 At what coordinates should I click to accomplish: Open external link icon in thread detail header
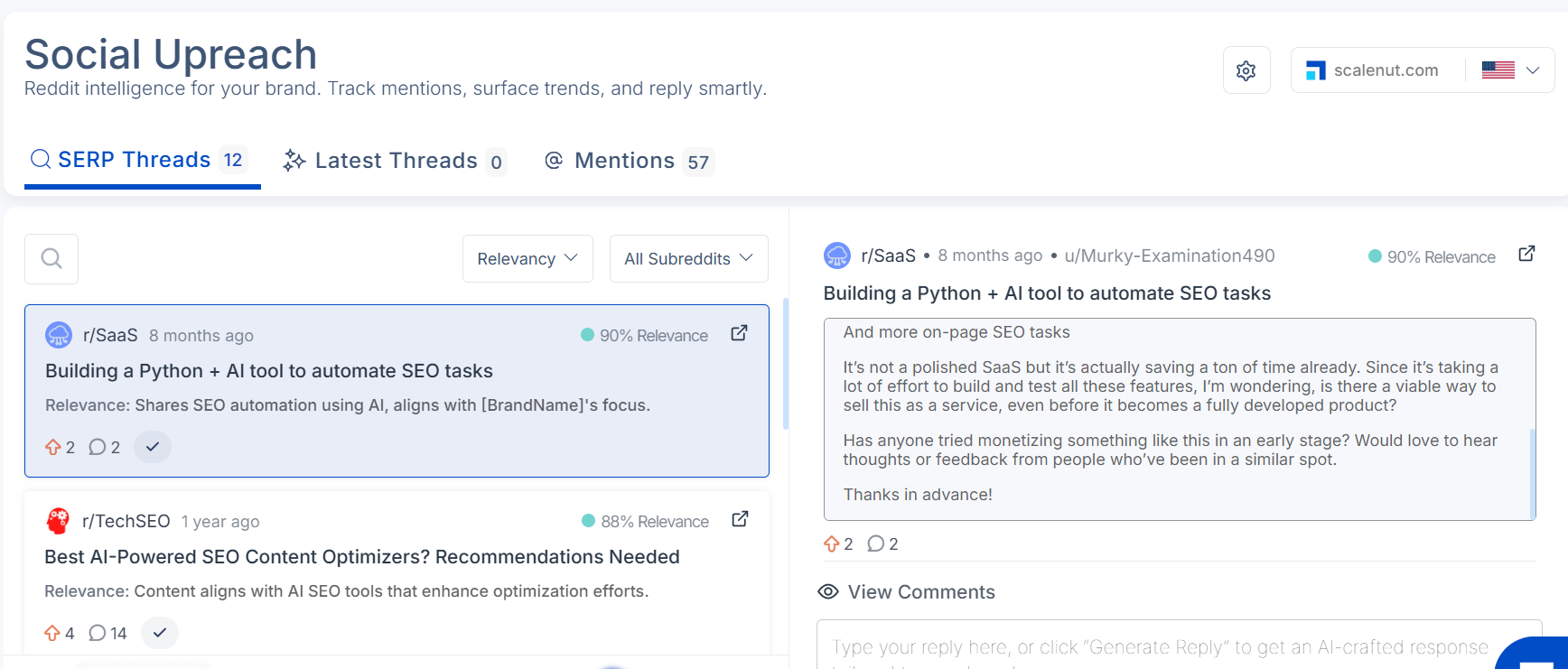click(x=1526, y=254)
